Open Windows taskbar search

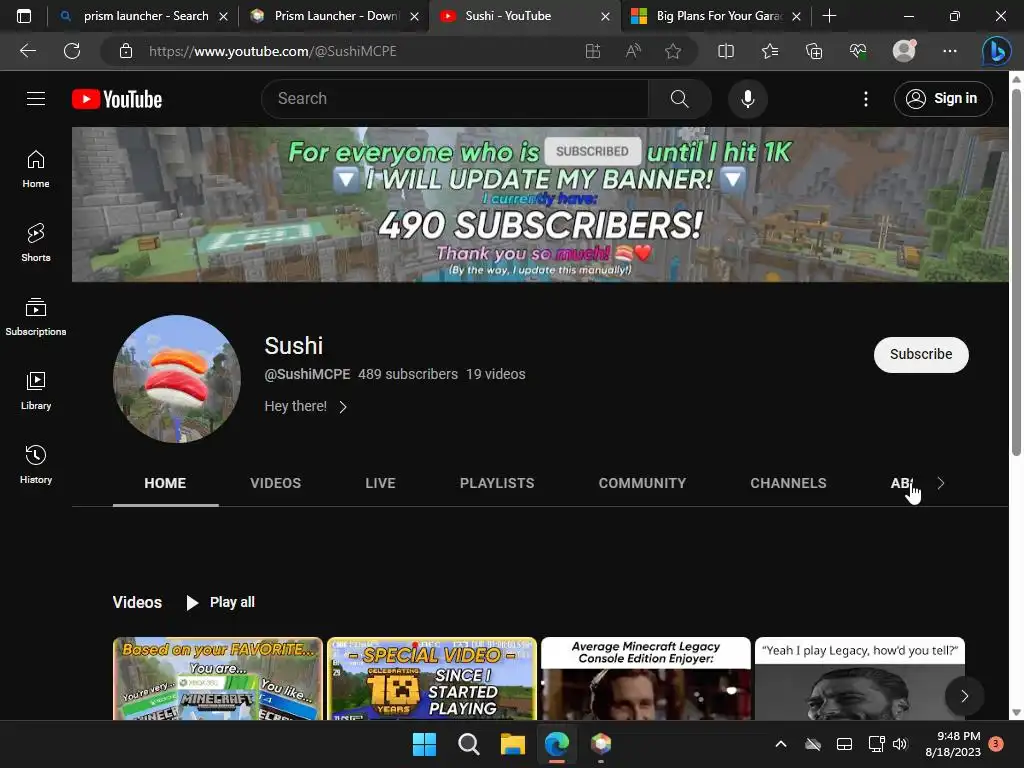click(x=469, y=744)
